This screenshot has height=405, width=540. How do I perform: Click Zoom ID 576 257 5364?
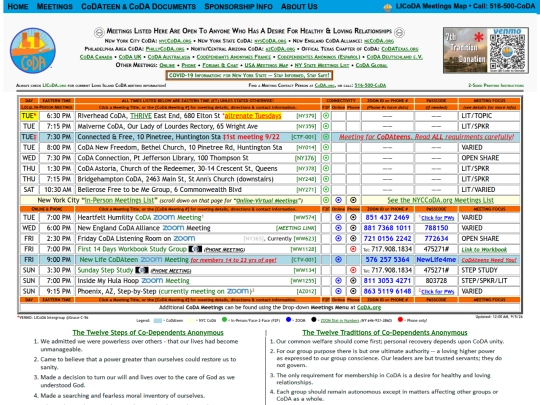click(x=387, y=260)
